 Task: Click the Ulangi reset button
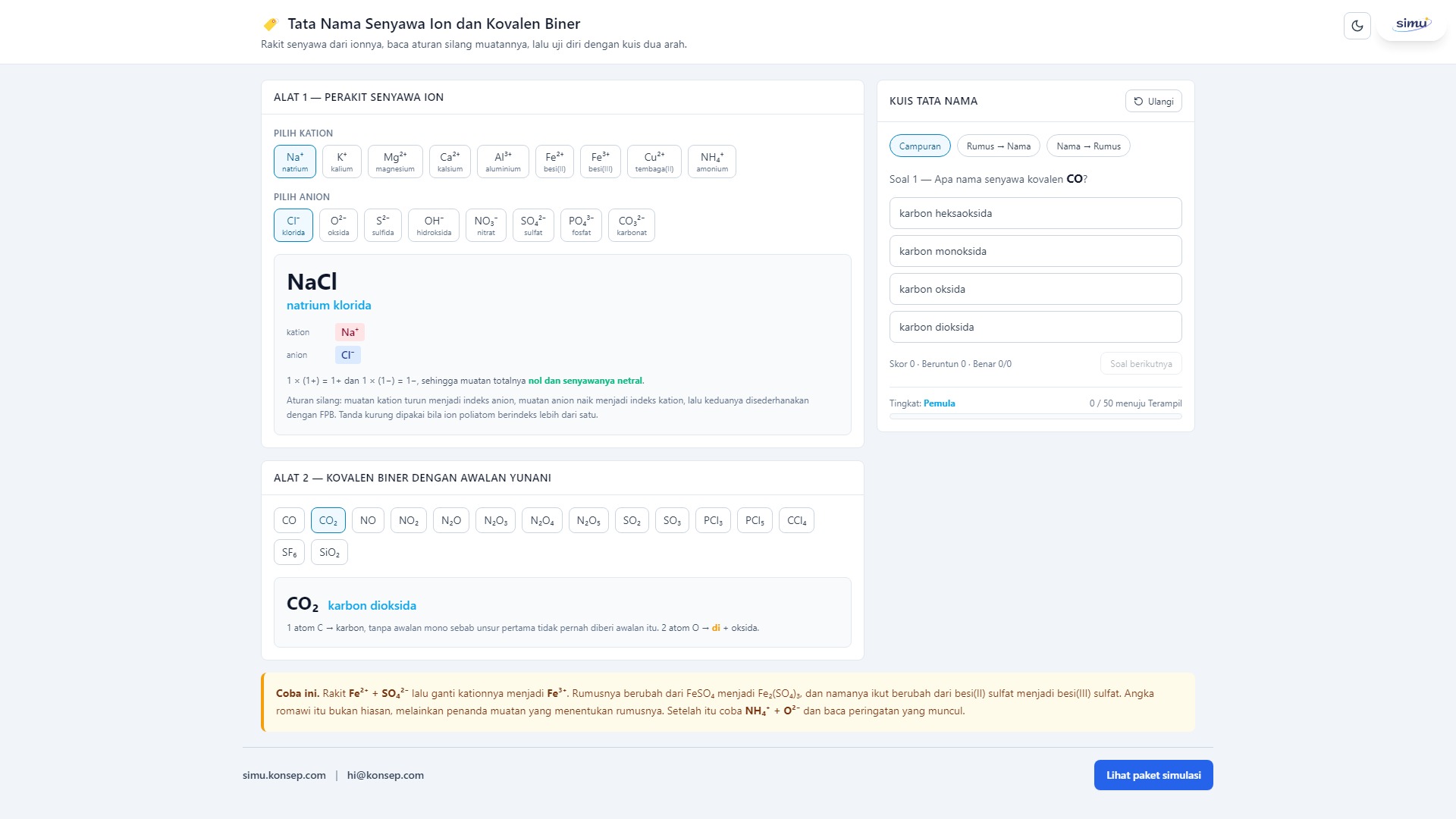[x=1153, y=102]
